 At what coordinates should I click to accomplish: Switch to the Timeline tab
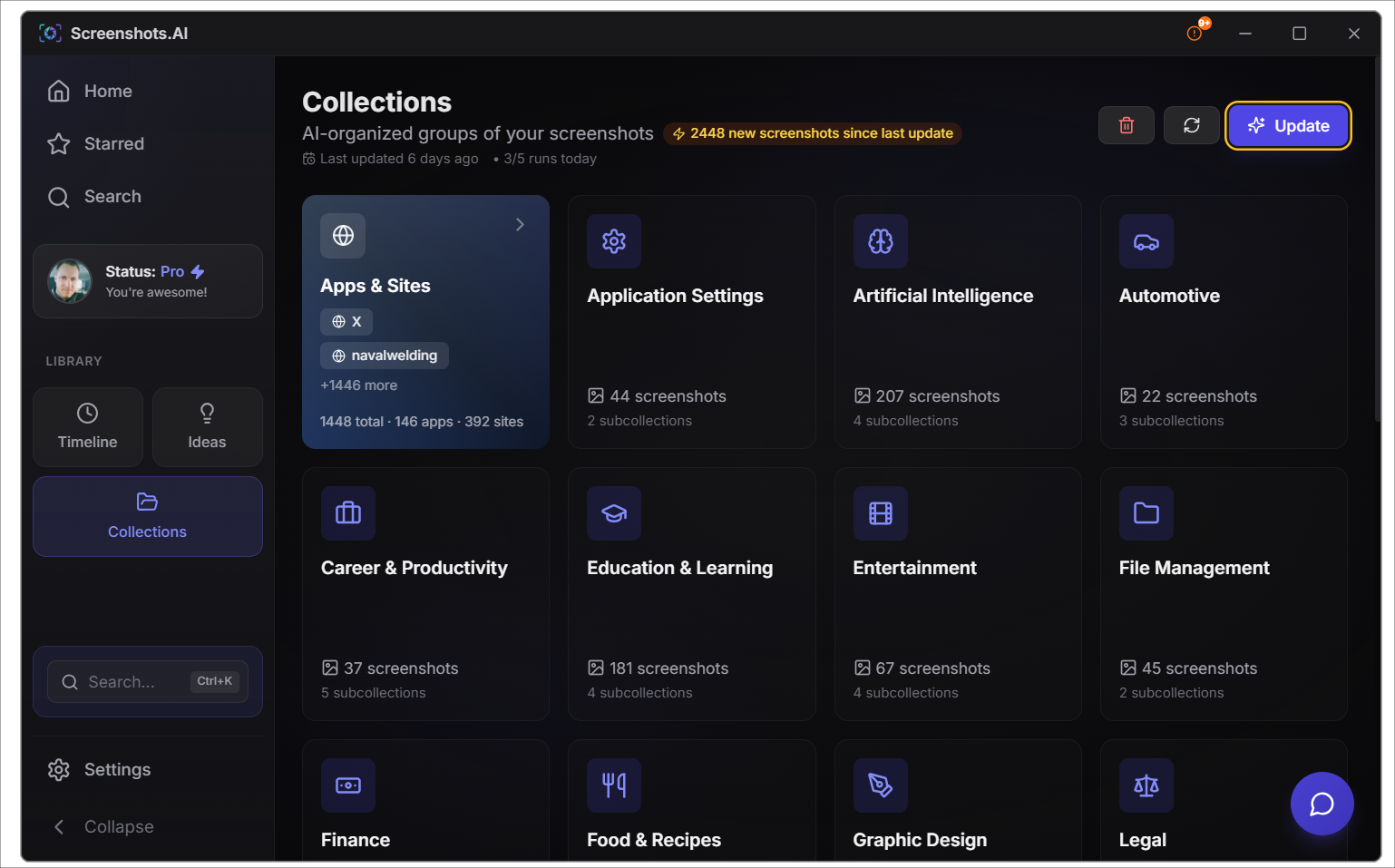[87, 426]
